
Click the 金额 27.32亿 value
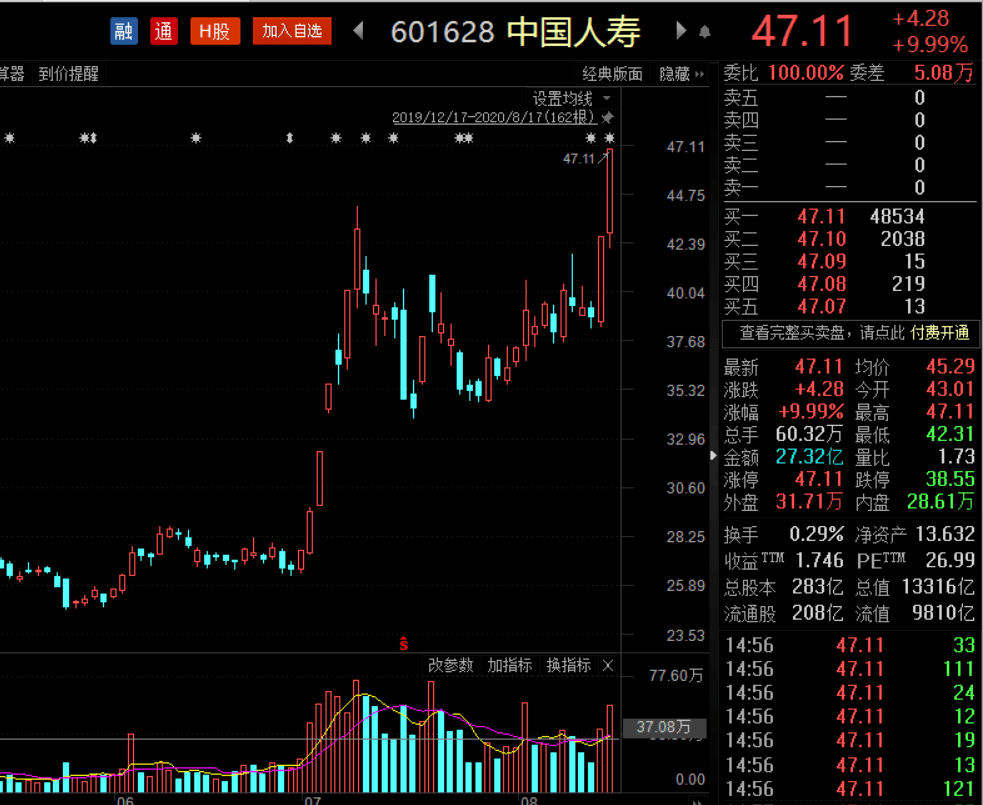click(810, 457)
